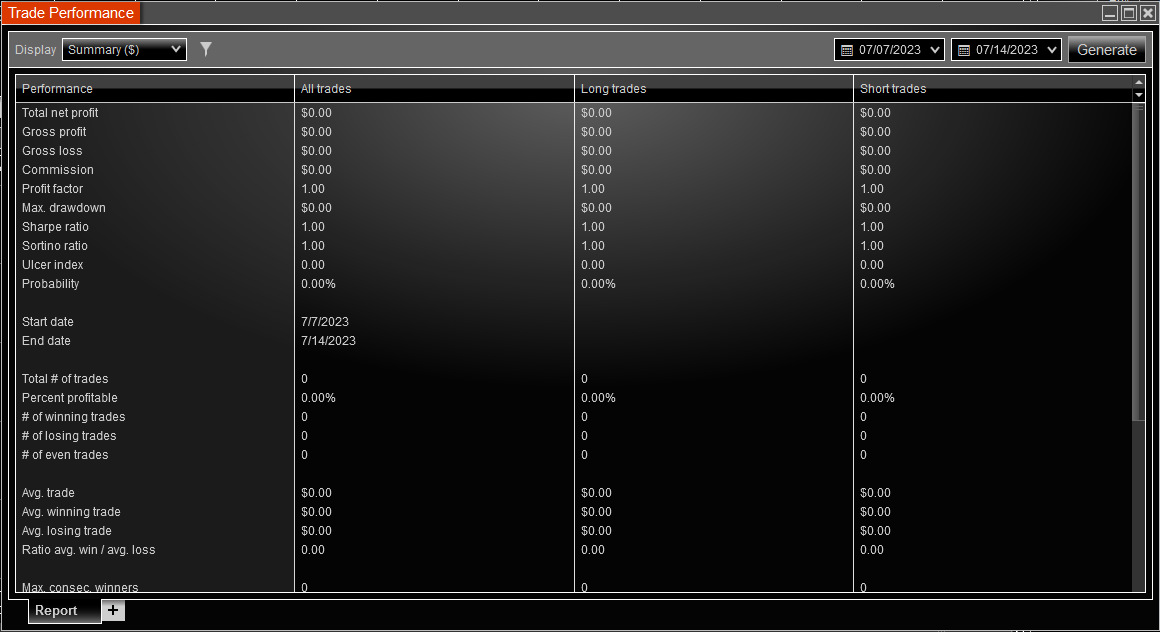Maximize the Trade Performance window

pos(1129,13)
